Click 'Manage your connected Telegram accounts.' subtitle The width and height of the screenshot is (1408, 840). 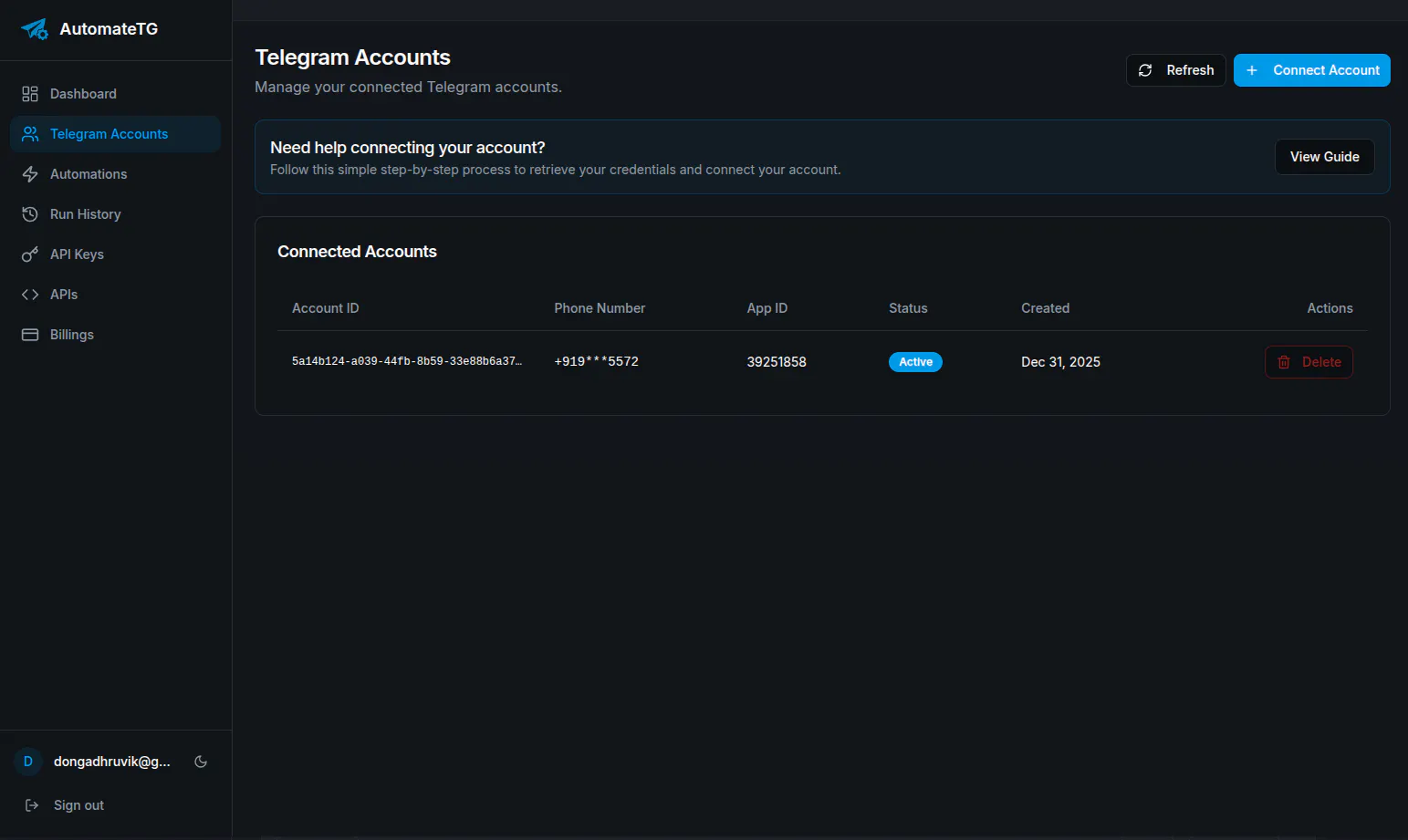pos(408,88)
